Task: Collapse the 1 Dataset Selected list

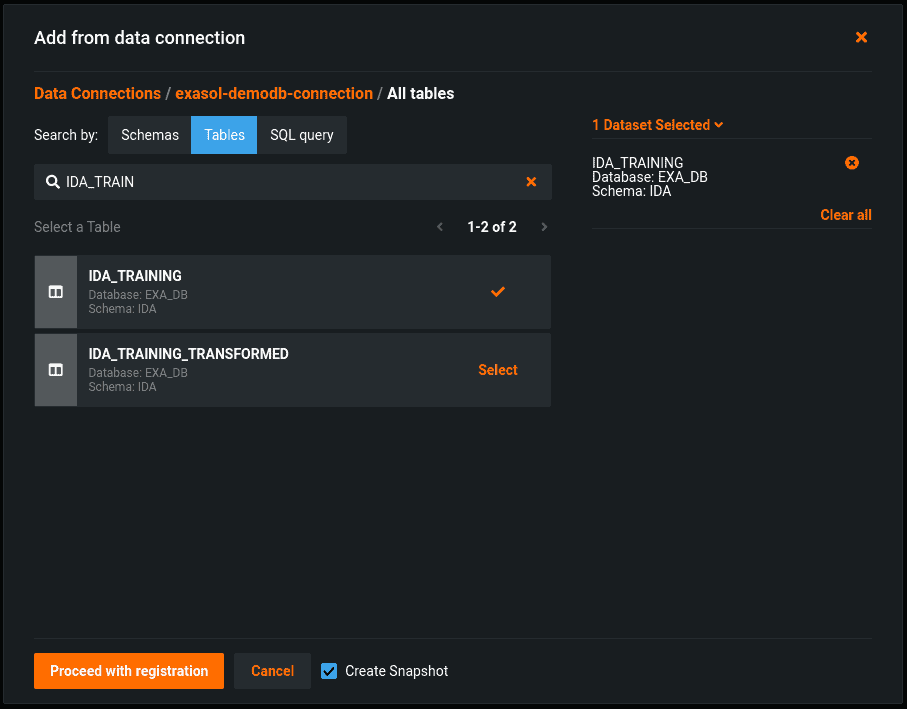Action: (x=657, y=125)
